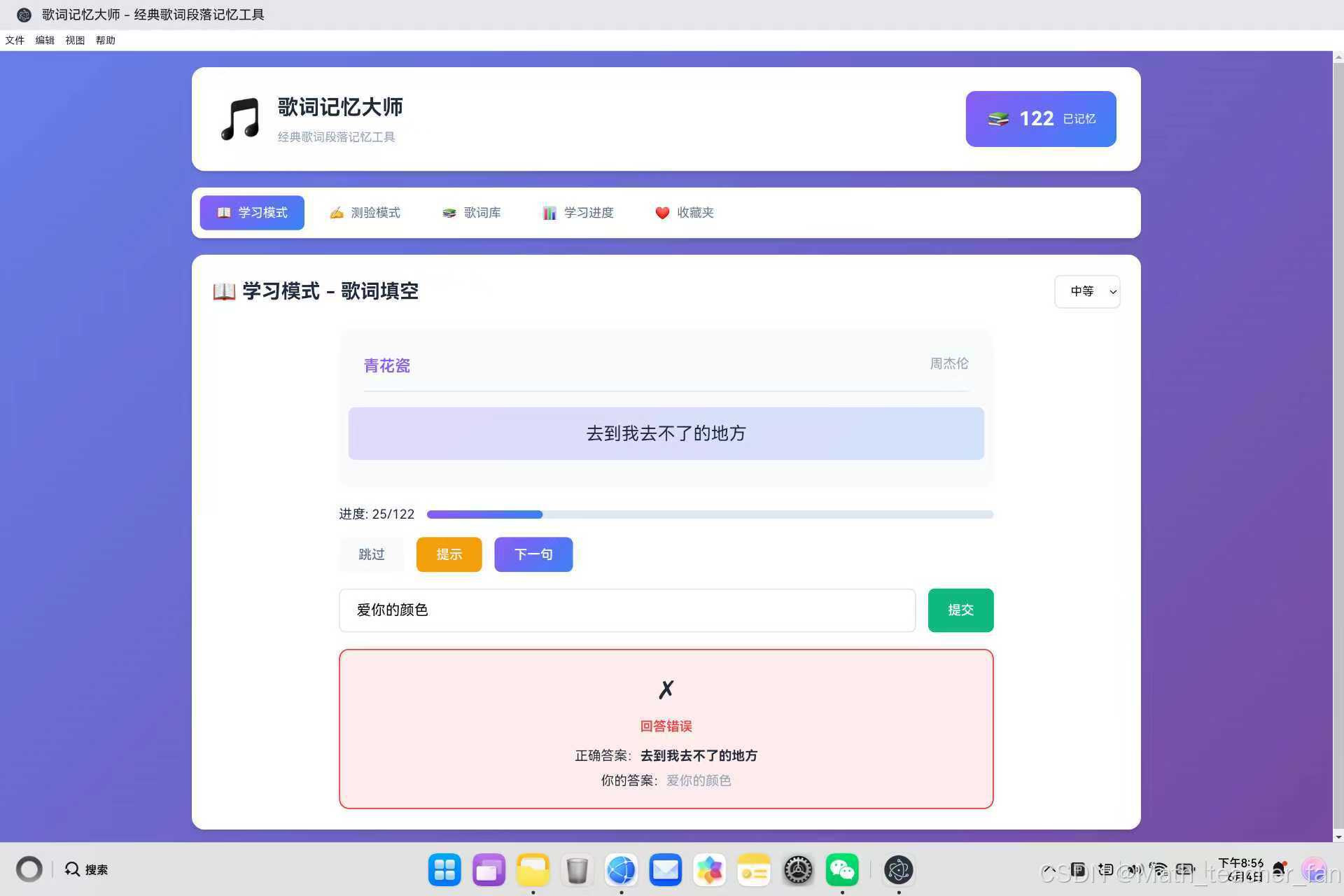Viewport: 1344px width, 896px height.
Task: Click the red heart icon on 收藏夹 tab
Action: [x=662, y=213]
